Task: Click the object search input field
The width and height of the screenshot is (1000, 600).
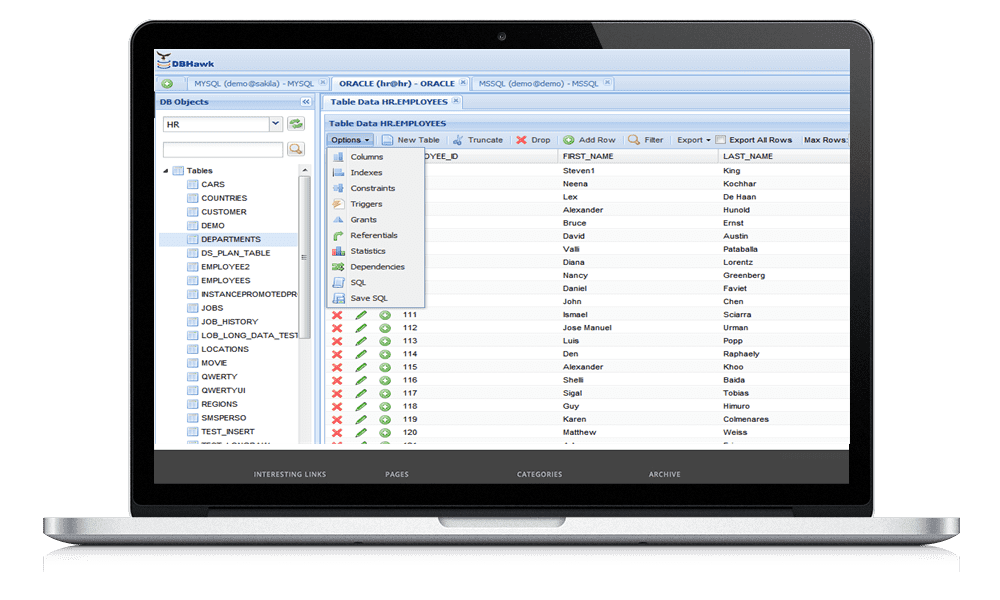Action: (222, 149)
